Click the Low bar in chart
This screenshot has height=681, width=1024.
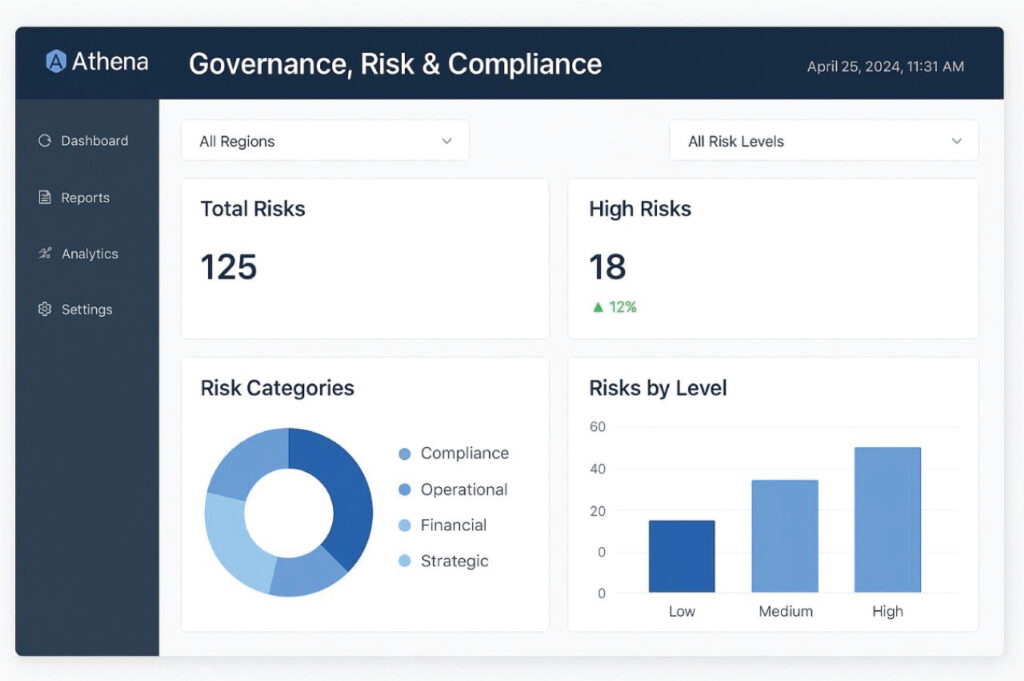[682, 556]
